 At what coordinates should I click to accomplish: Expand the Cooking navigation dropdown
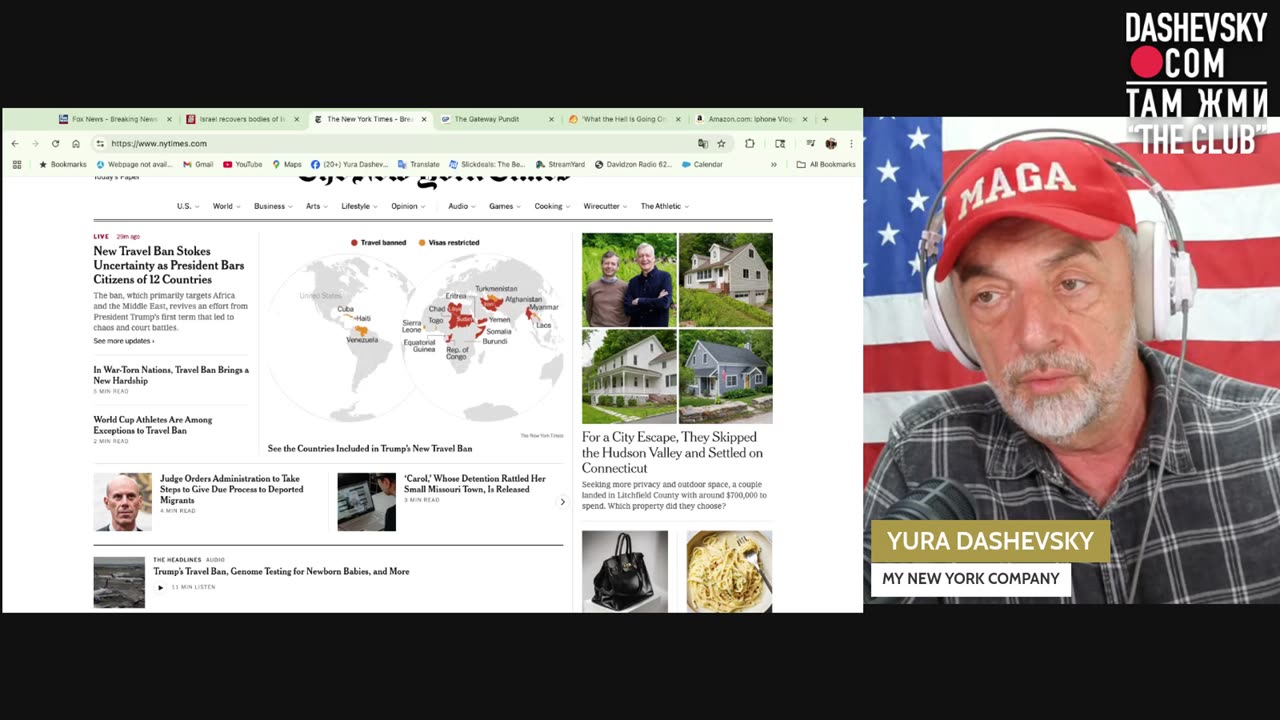[552, 206]
